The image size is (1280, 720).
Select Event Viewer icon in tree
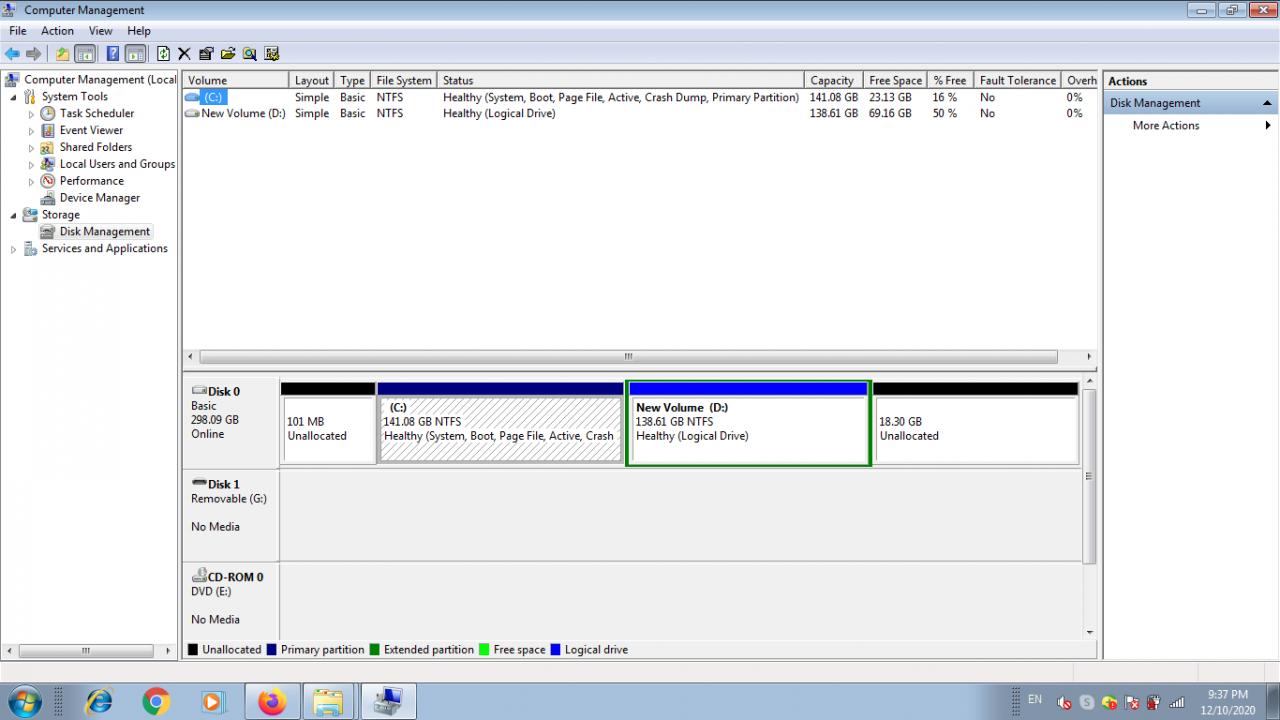point(48,131)
